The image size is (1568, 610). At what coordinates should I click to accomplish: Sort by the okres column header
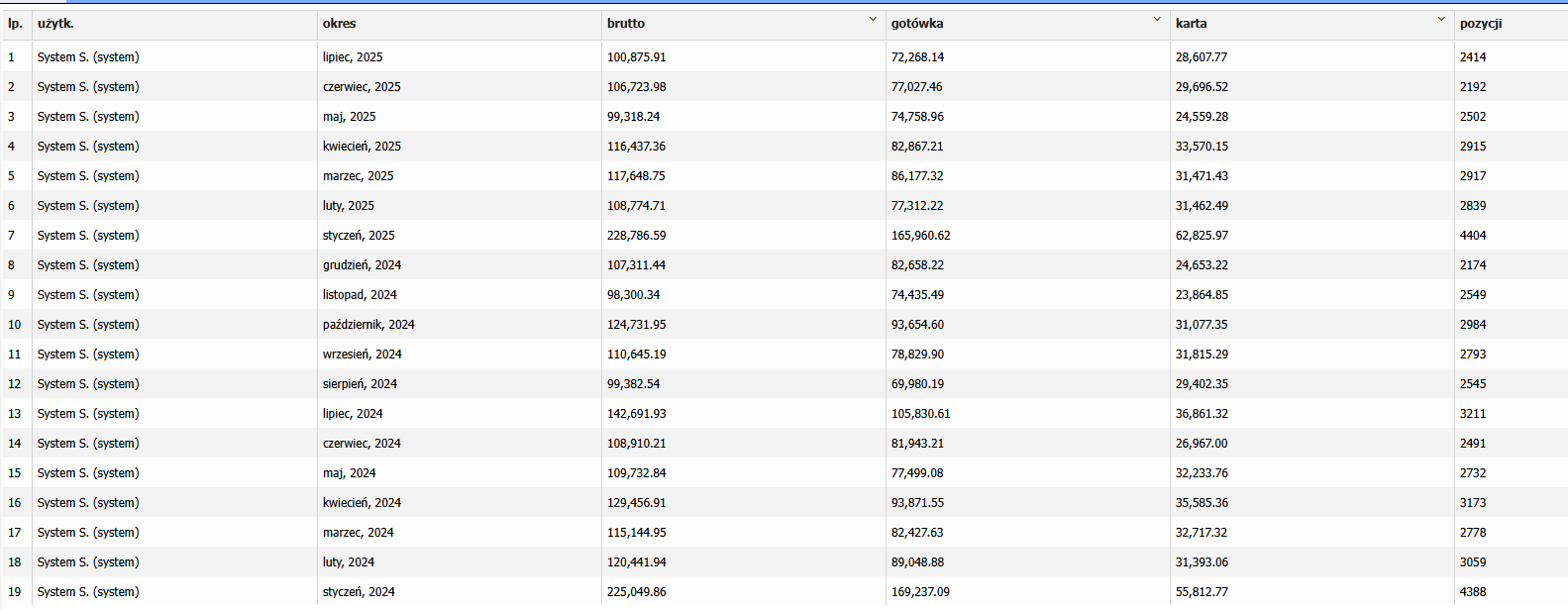[x=340, y=24]
